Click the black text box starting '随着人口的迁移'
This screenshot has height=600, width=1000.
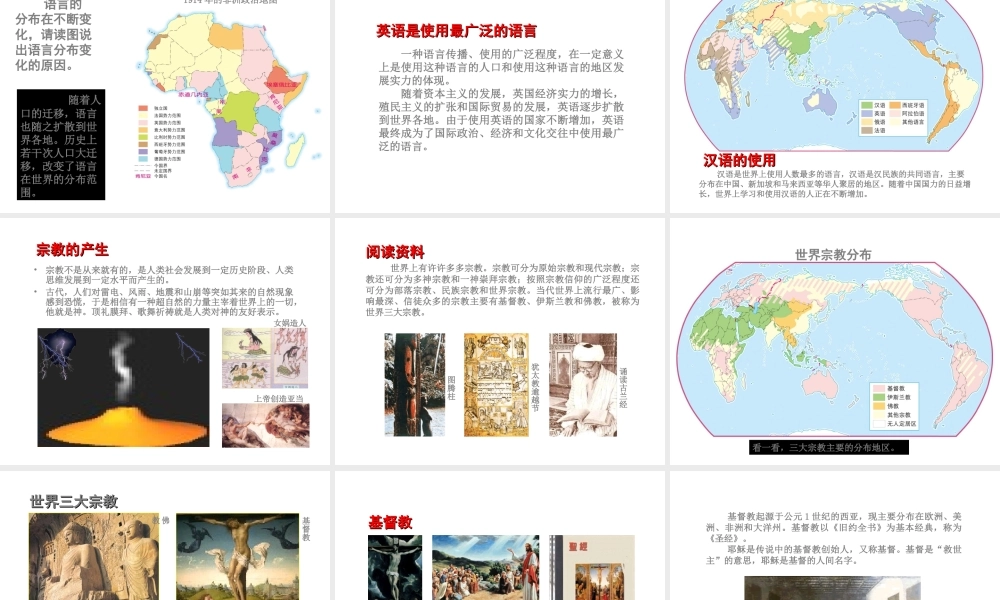click(x=61, y=145)
